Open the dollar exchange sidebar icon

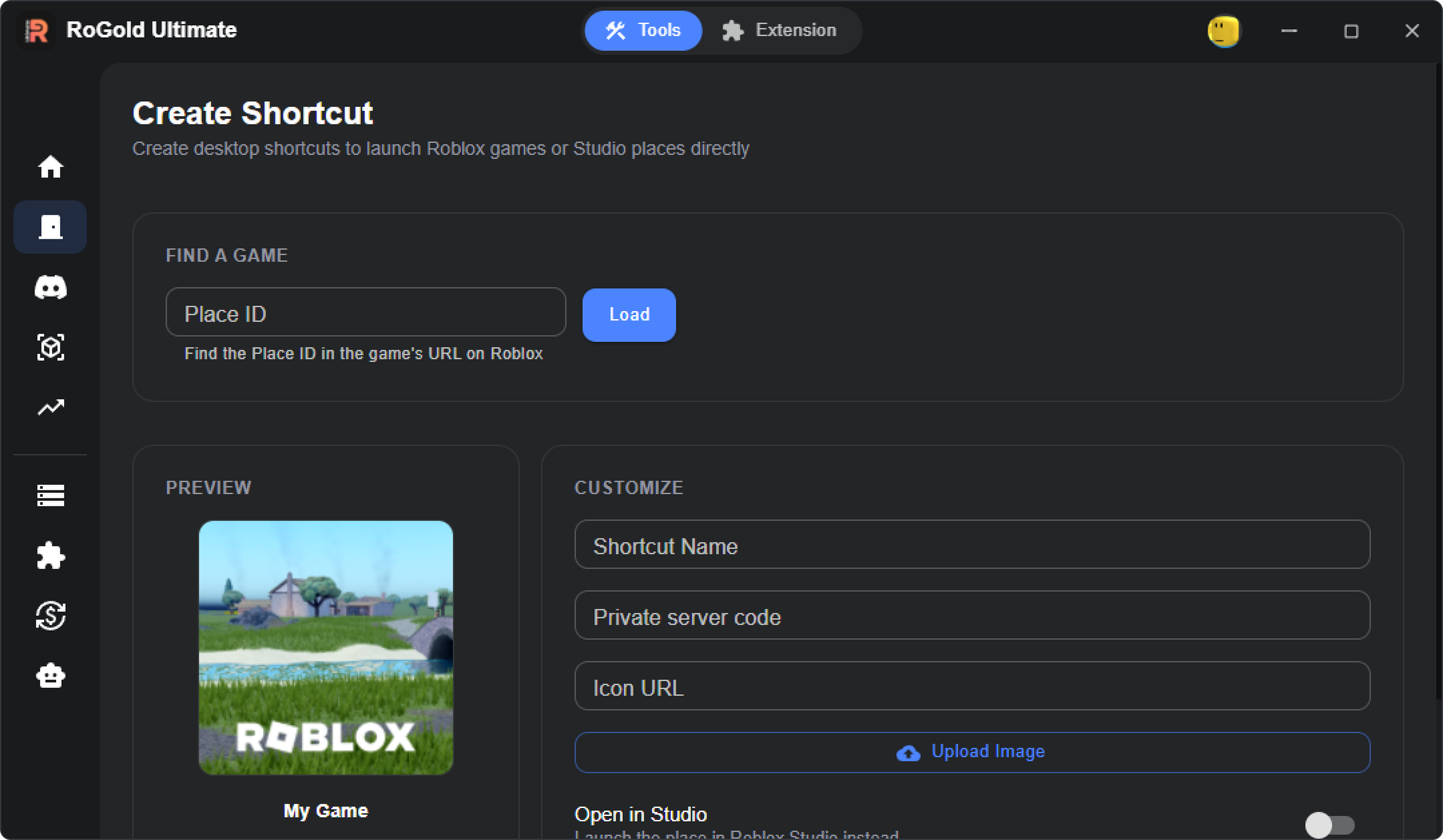point(50,616)
